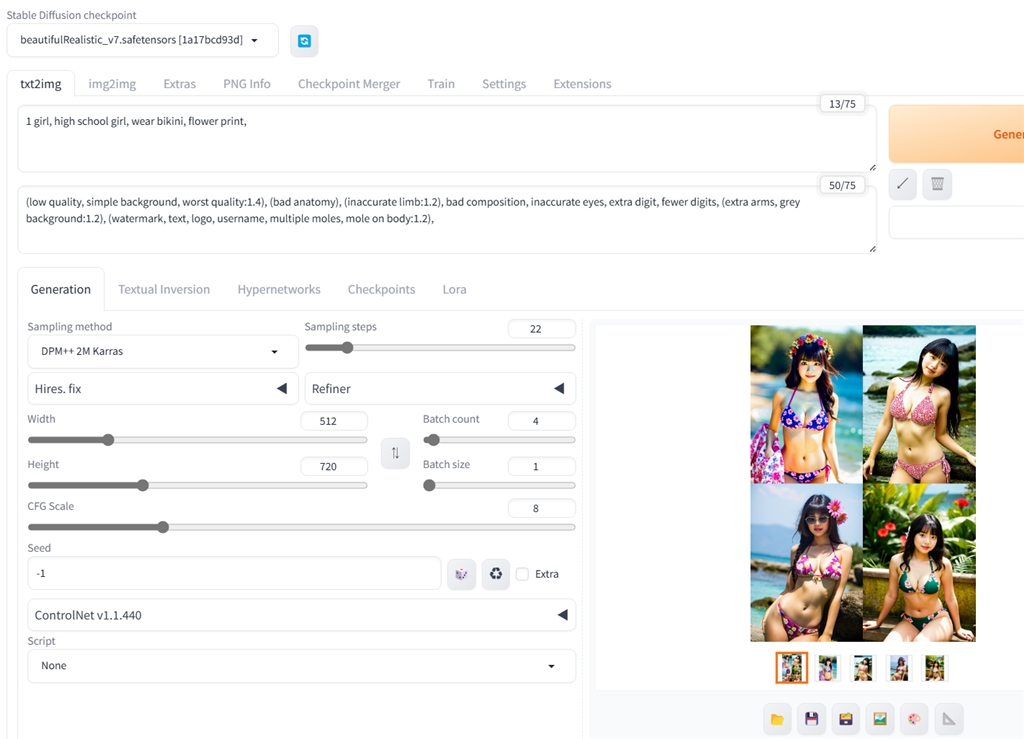Select the highlighted first gallery thumbnail
1024x739 pixels.
[x=792, y=668]
